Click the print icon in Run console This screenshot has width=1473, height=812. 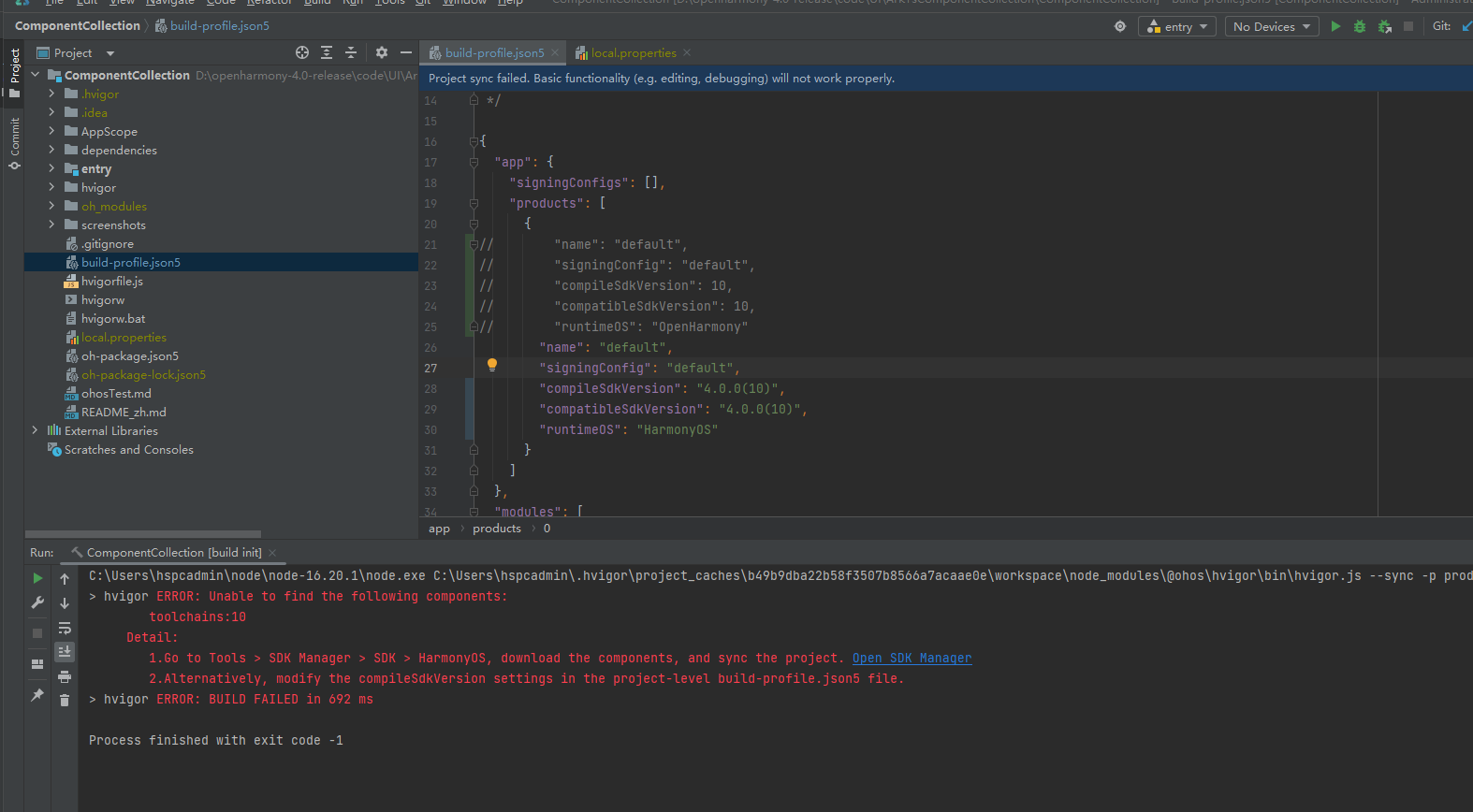(65, 676)
